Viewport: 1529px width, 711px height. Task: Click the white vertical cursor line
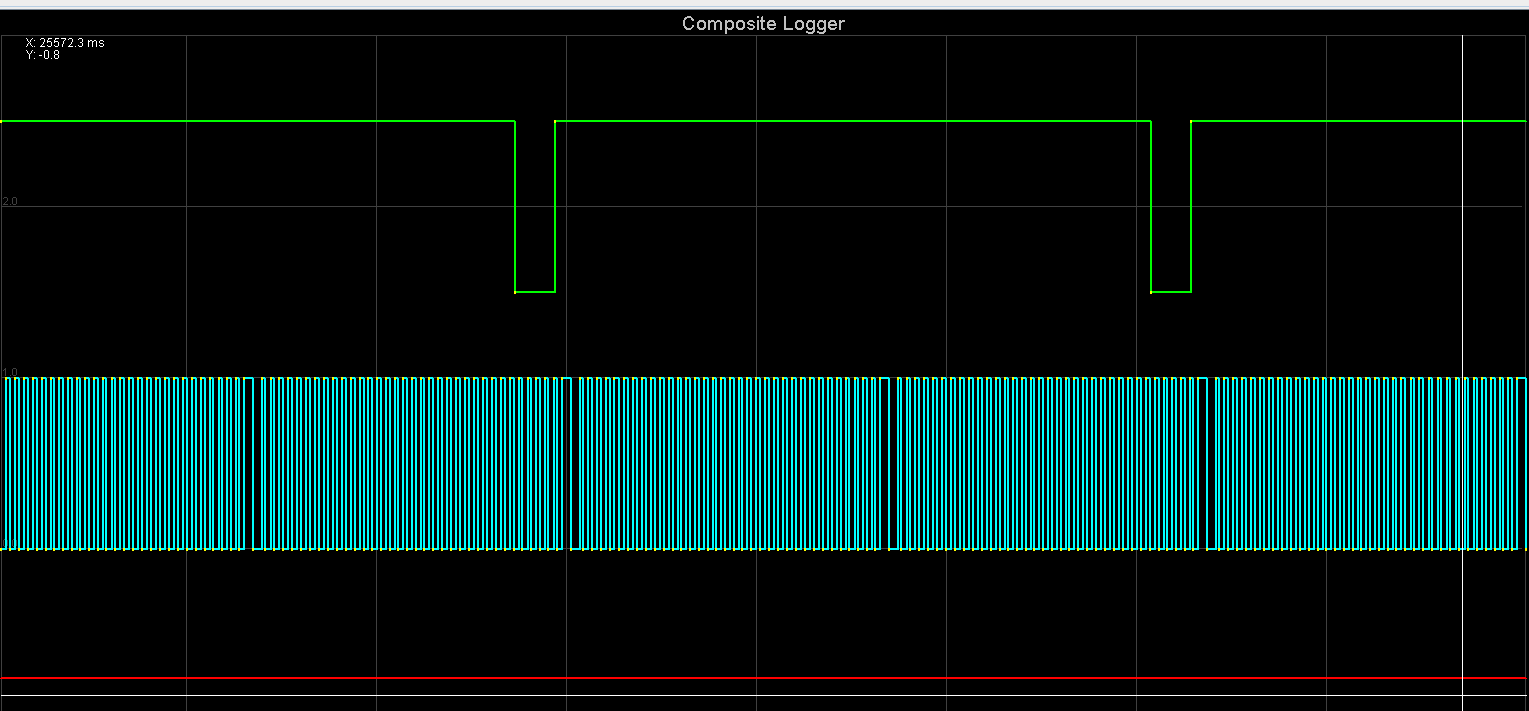pyautogui.click(x=1462, y=250)
